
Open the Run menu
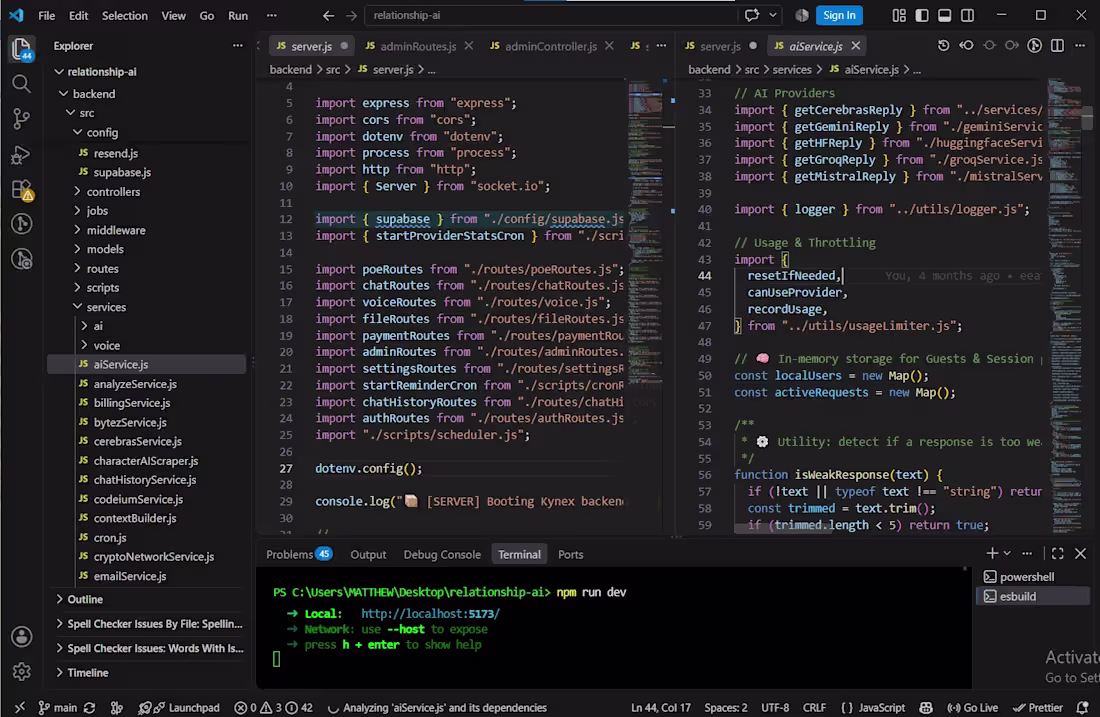click(238, 15)
